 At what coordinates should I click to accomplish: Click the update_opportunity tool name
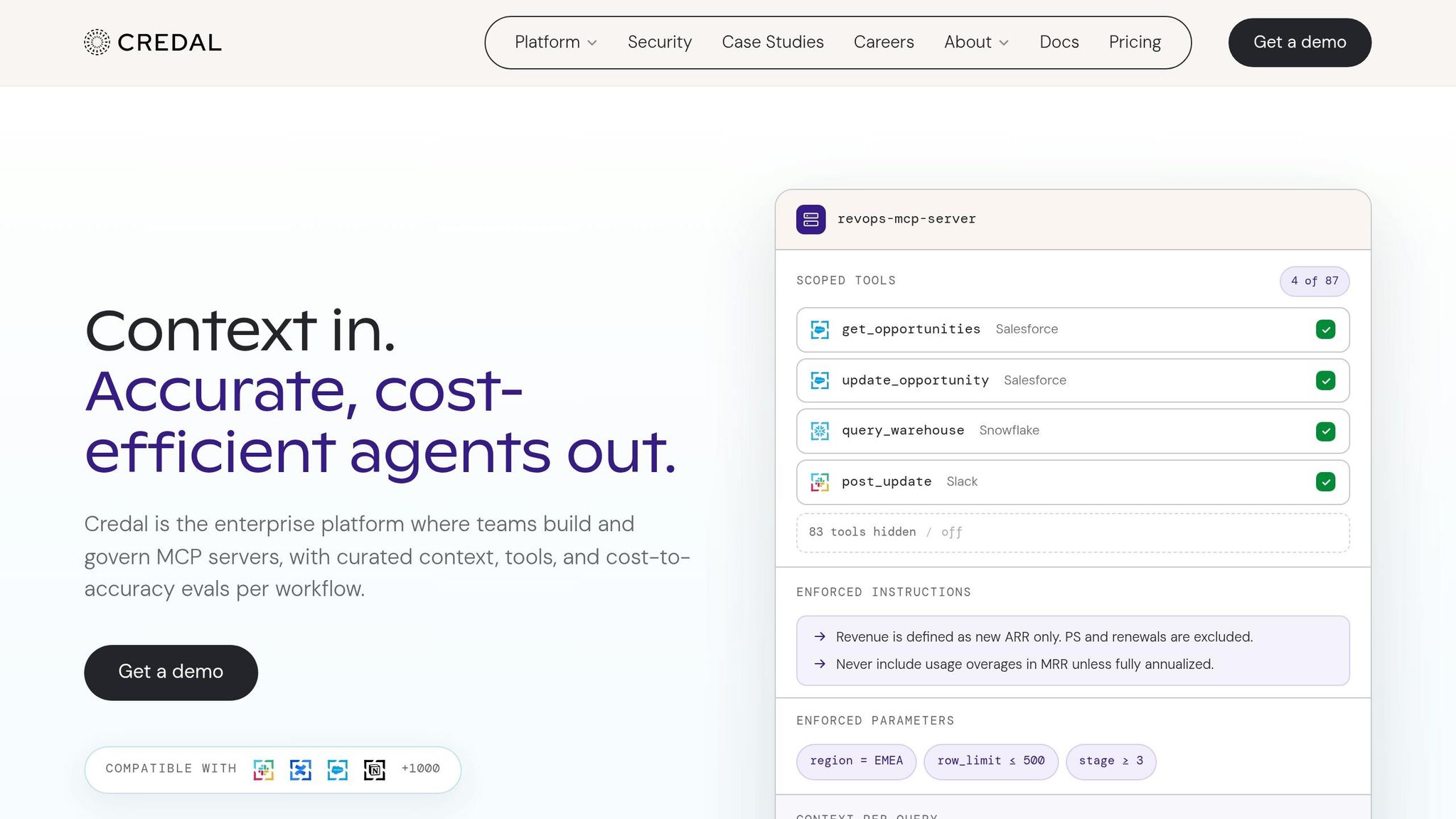coord(915,380)
